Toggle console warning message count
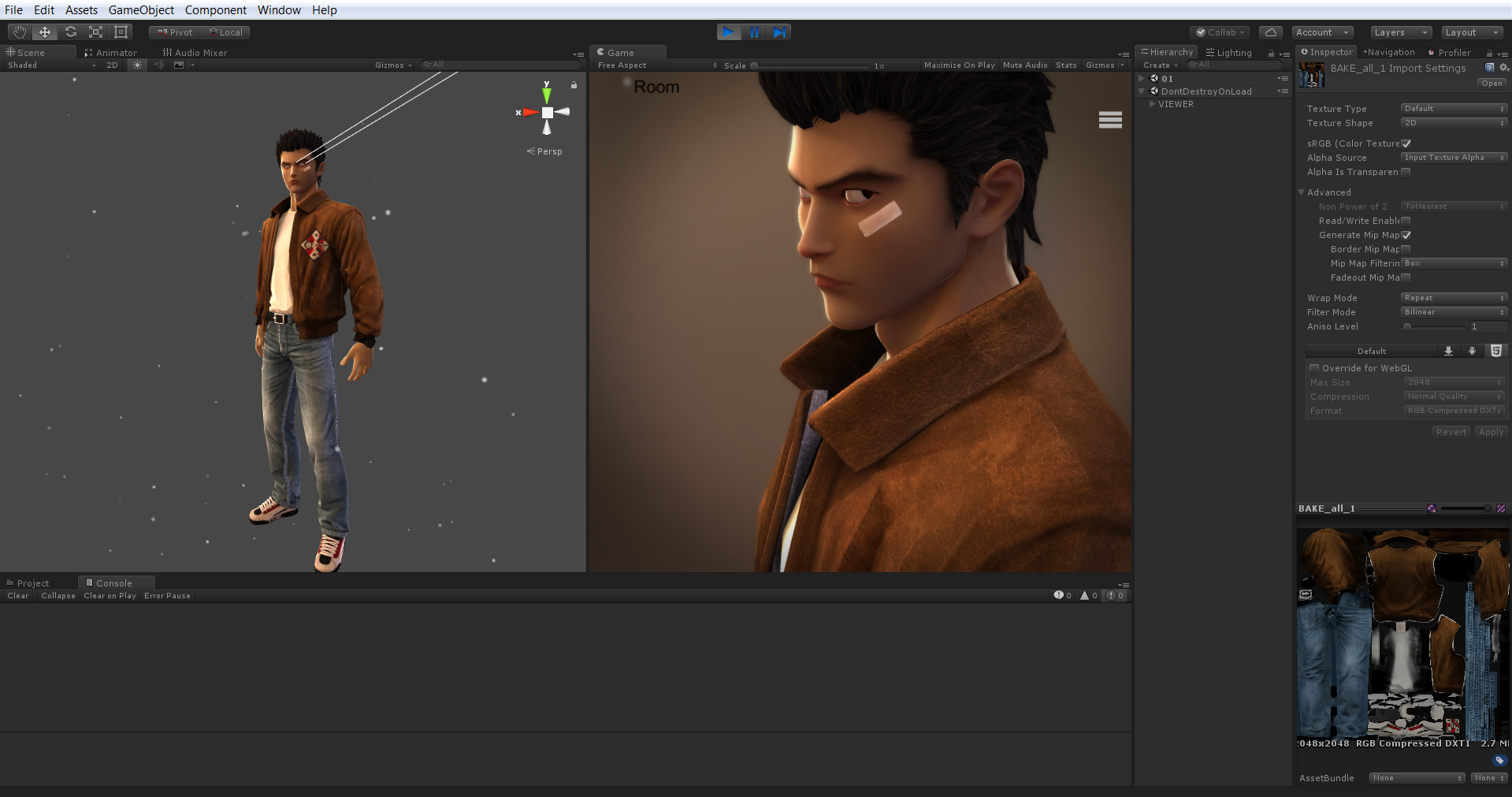 tap(1089, 596)
